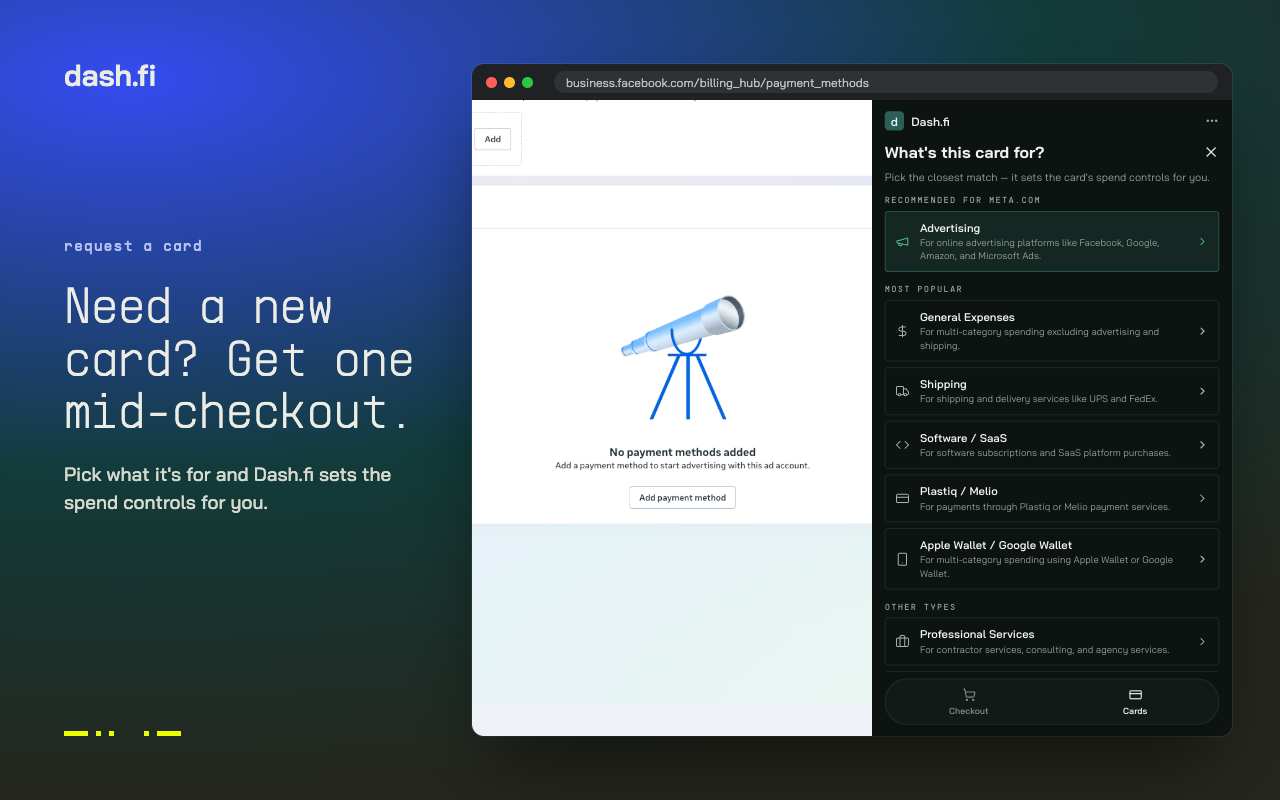The width and height of the screenshot is (1280, 800).
Task: Click the megaphone Advertising icon
Action: pyautogui.click(x=902, y=242)
